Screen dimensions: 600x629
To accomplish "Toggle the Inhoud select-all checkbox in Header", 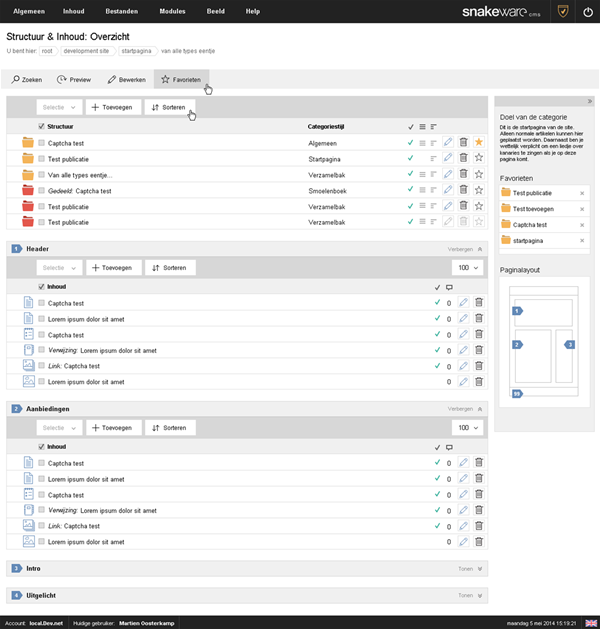I will 41,286.
